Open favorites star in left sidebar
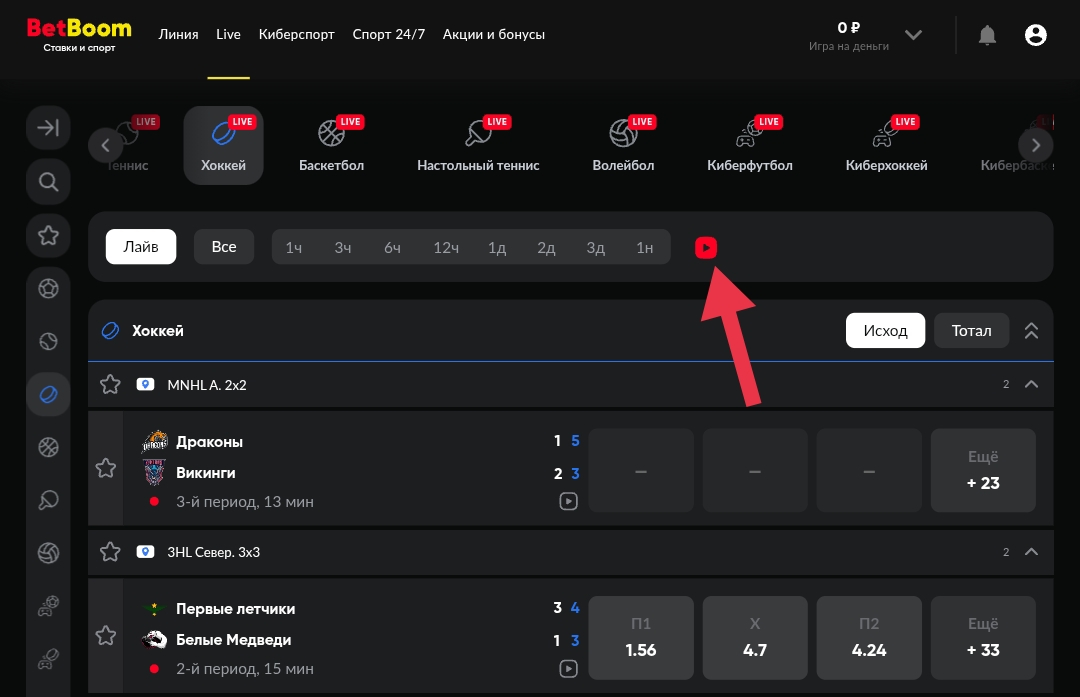The width and height of the screenshot is (1080, 697). (x=48, y=236)
